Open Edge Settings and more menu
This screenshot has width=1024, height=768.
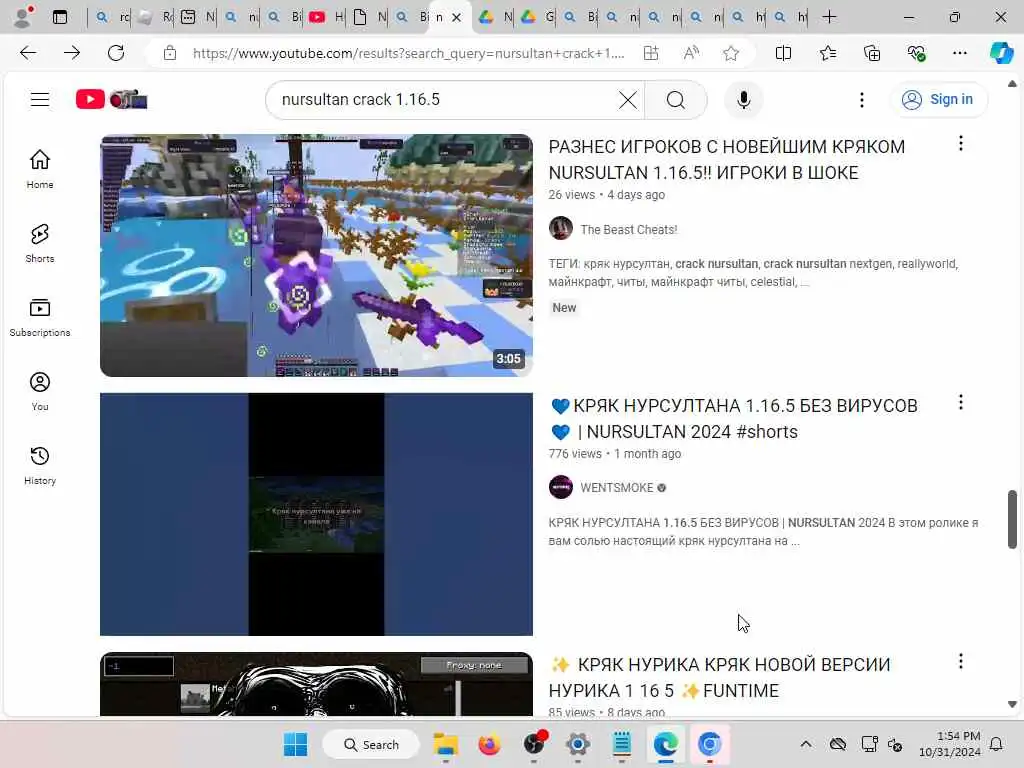[x=960, y=53]
